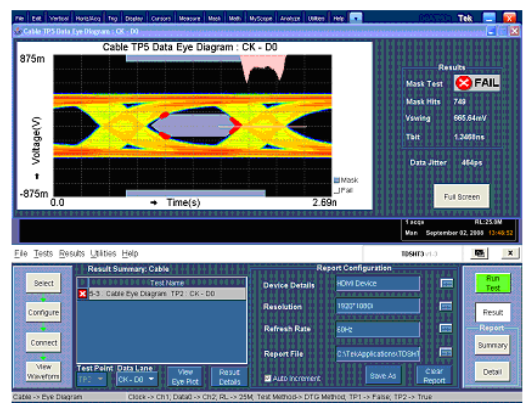Click the Refresh Rate input field

click(x=378, y=329)
